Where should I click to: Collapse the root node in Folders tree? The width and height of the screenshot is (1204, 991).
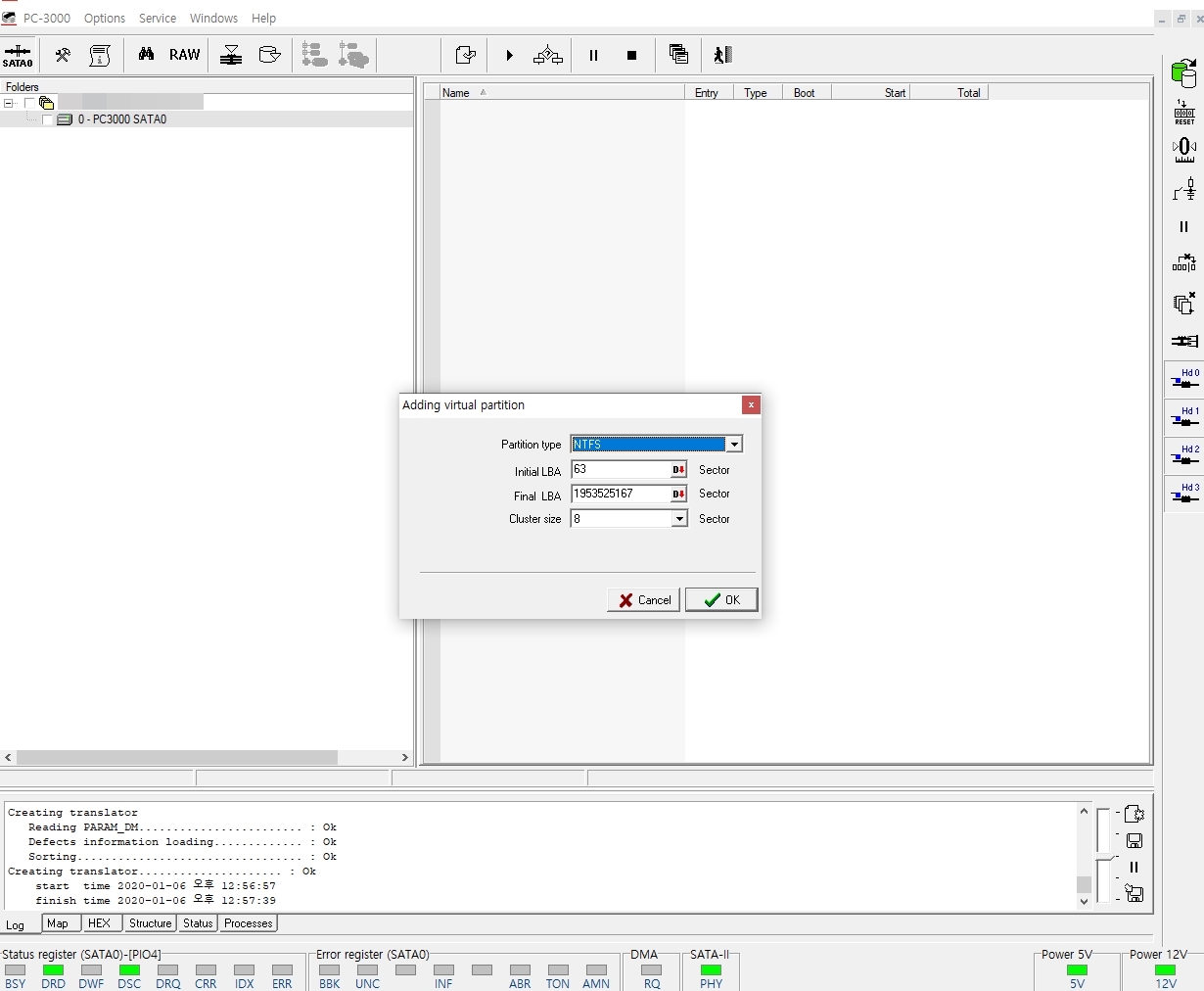click(9, 103)
